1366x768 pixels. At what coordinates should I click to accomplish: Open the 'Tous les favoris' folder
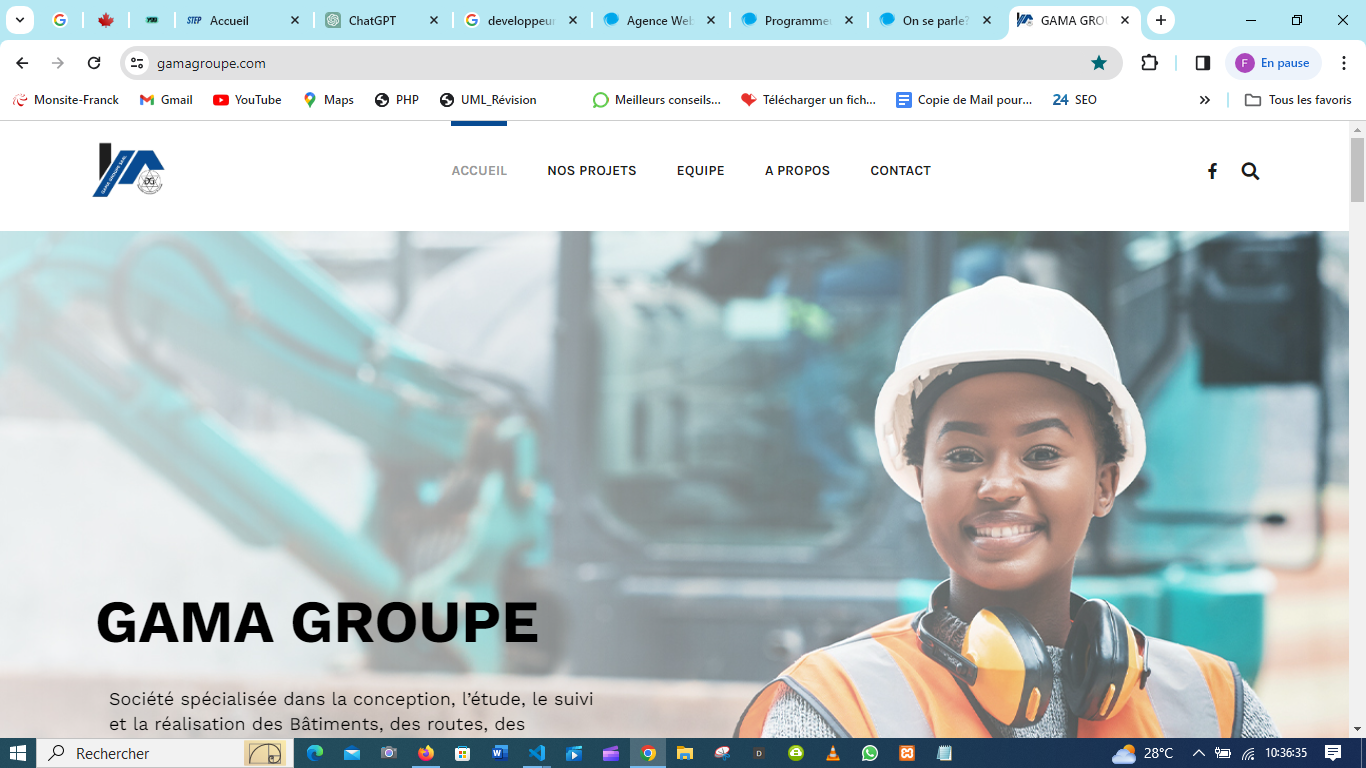[1298, 100]
